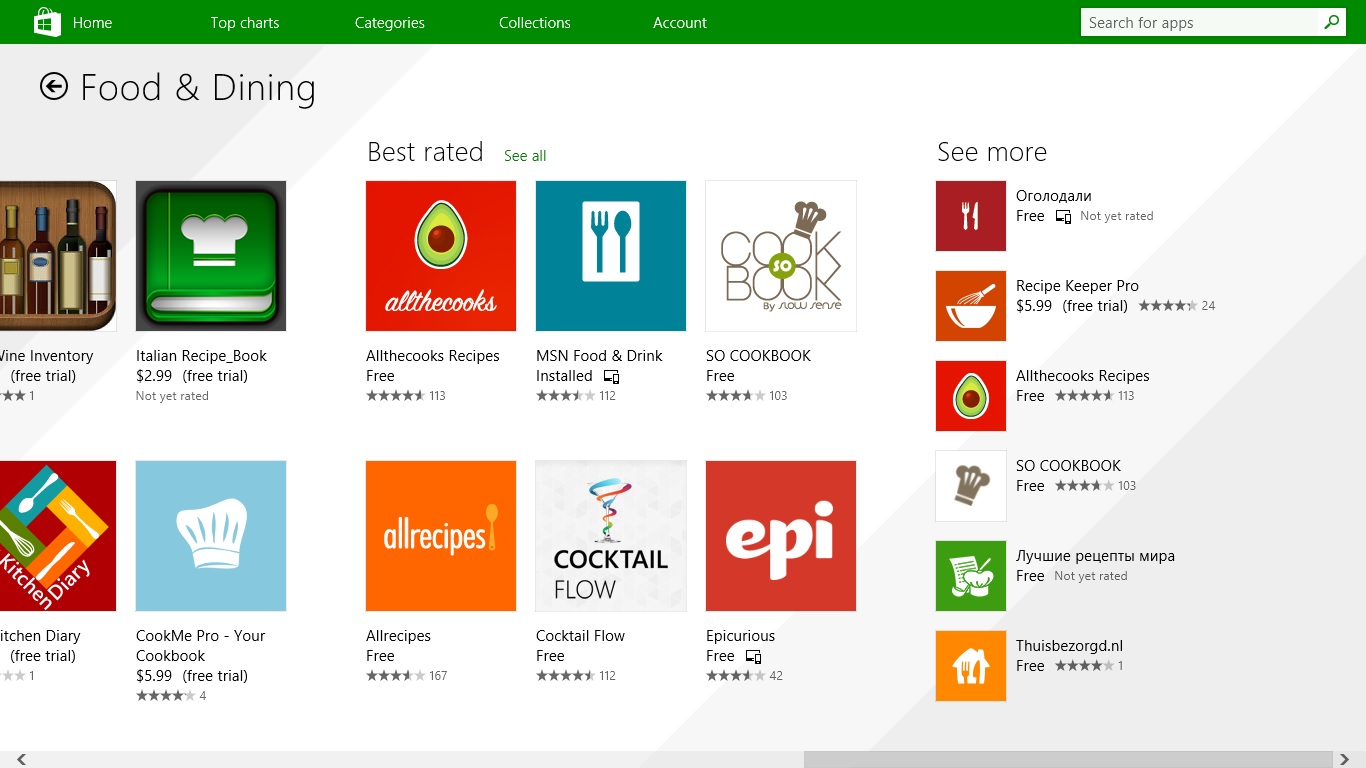Screen dimensions: 1366x768
Task: Click the Windows Store logo icon
Action: click(x=47, y=22)
